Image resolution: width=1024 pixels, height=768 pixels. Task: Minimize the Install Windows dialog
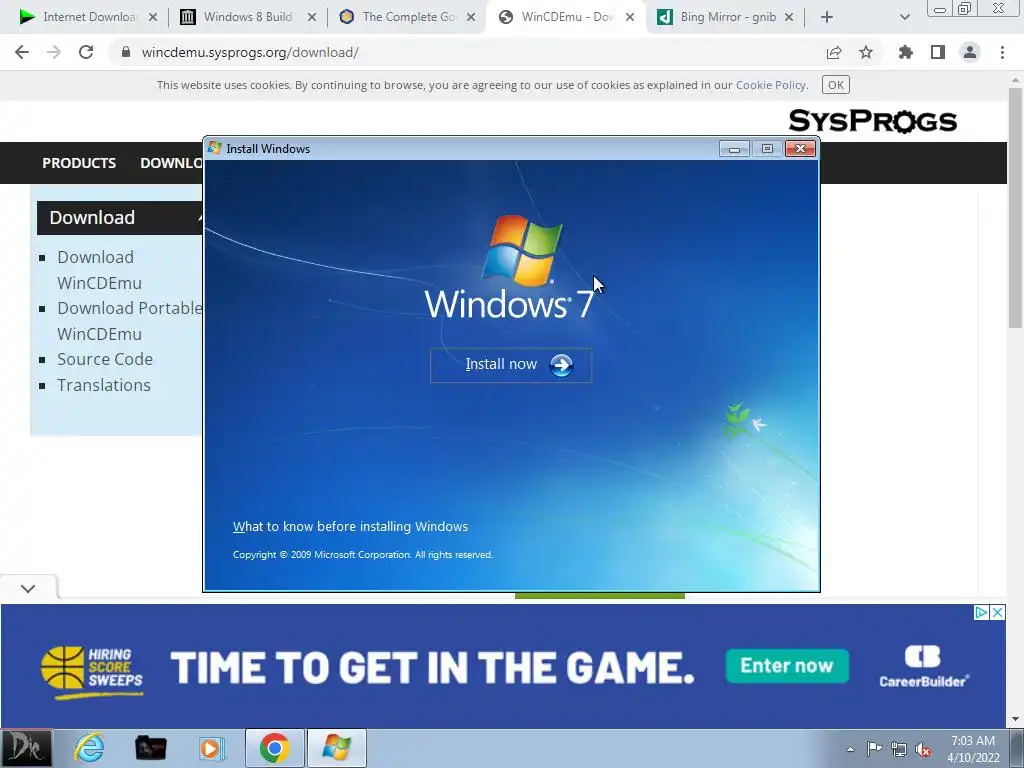pyautogui.click(x=734, y=149)
